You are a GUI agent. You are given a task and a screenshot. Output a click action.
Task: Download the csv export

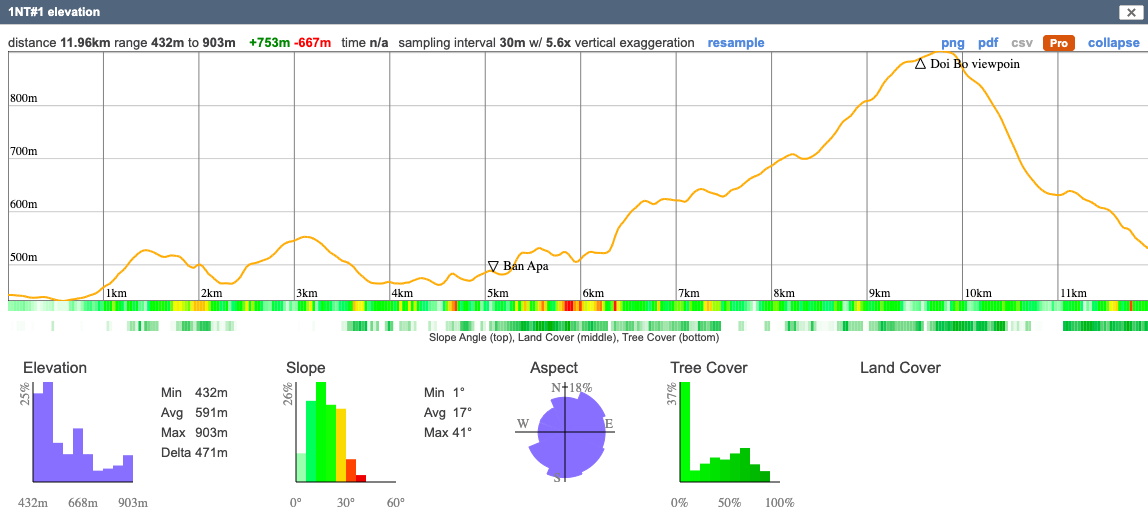1022,43
